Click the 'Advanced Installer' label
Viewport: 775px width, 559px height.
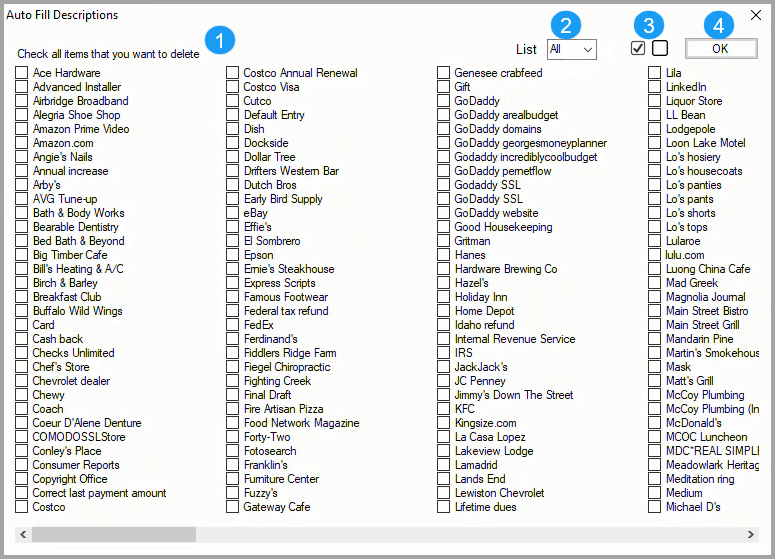tap(77, 87)
